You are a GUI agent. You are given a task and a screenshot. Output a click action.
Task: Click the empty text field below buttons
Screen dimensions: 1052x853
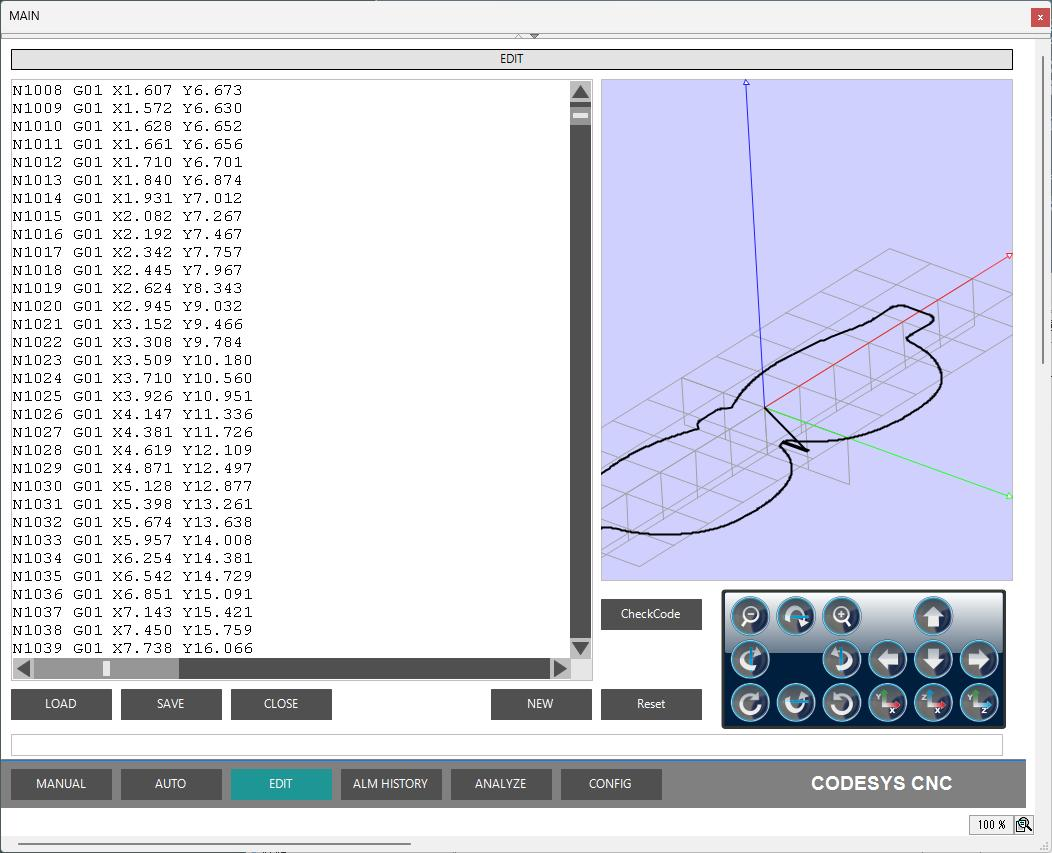point(507,745)
